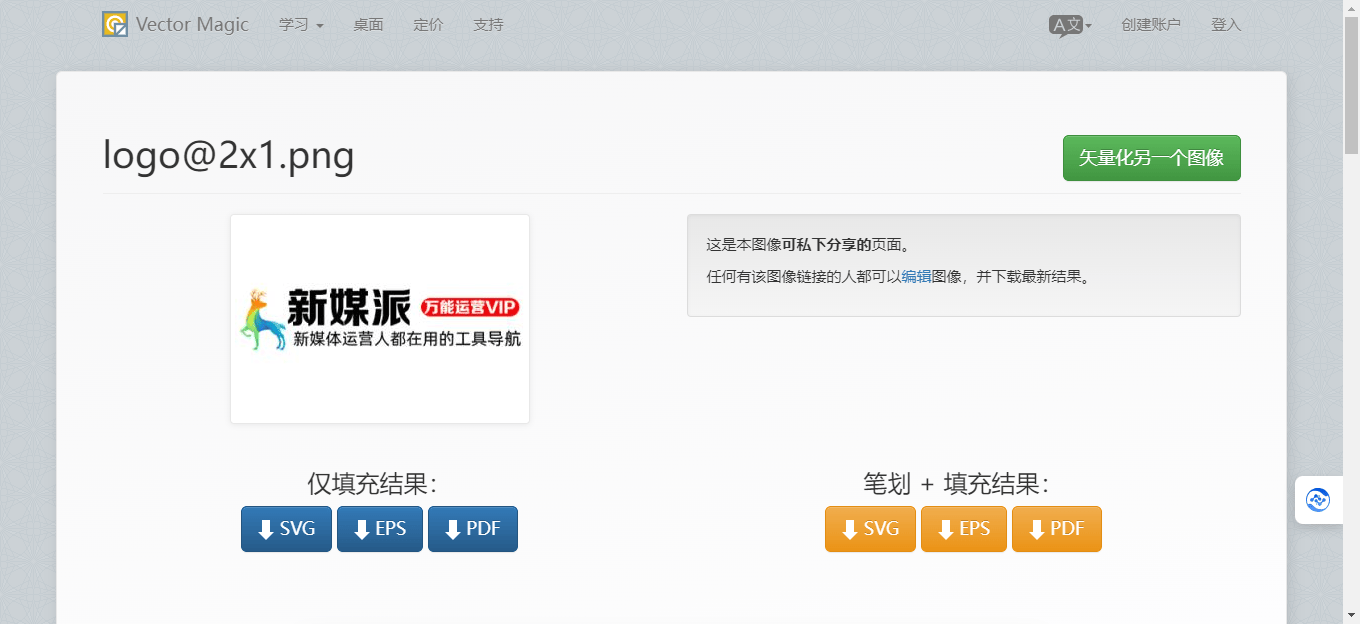Follow the blue 编辑 link

coord(916,277)
